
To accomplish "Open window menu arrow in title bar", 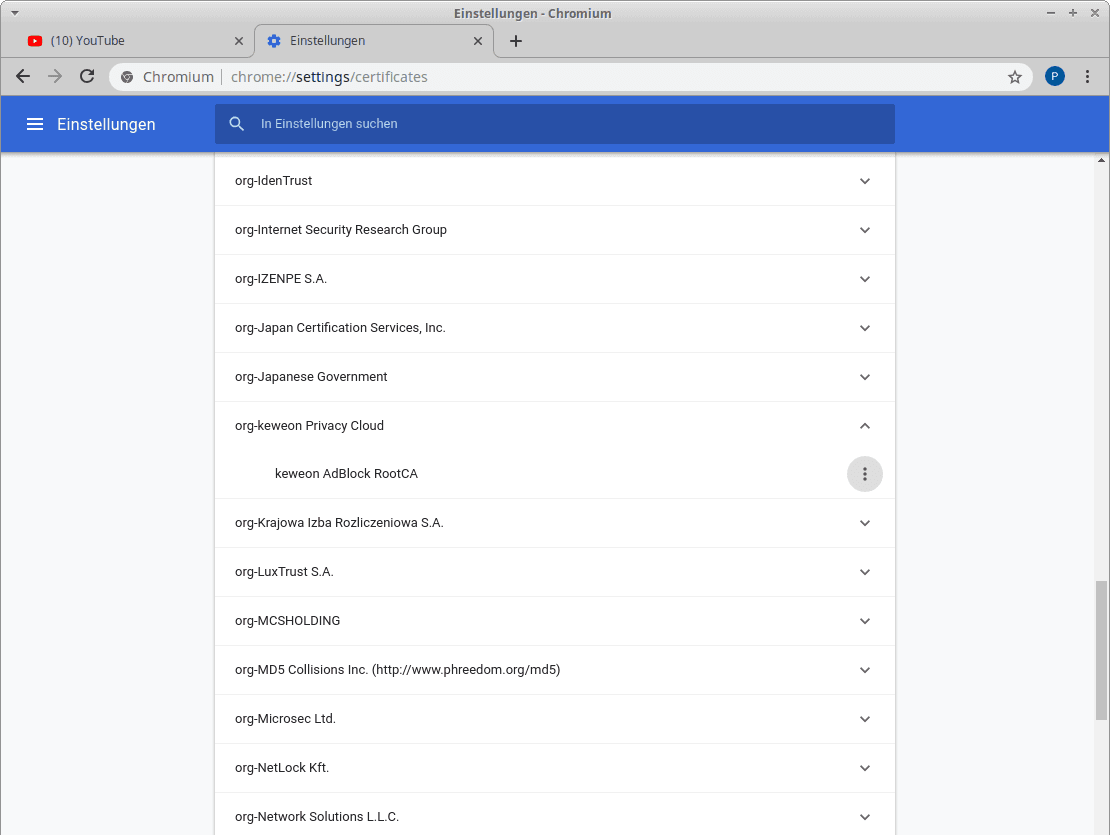I will click(x=14, y=13).
